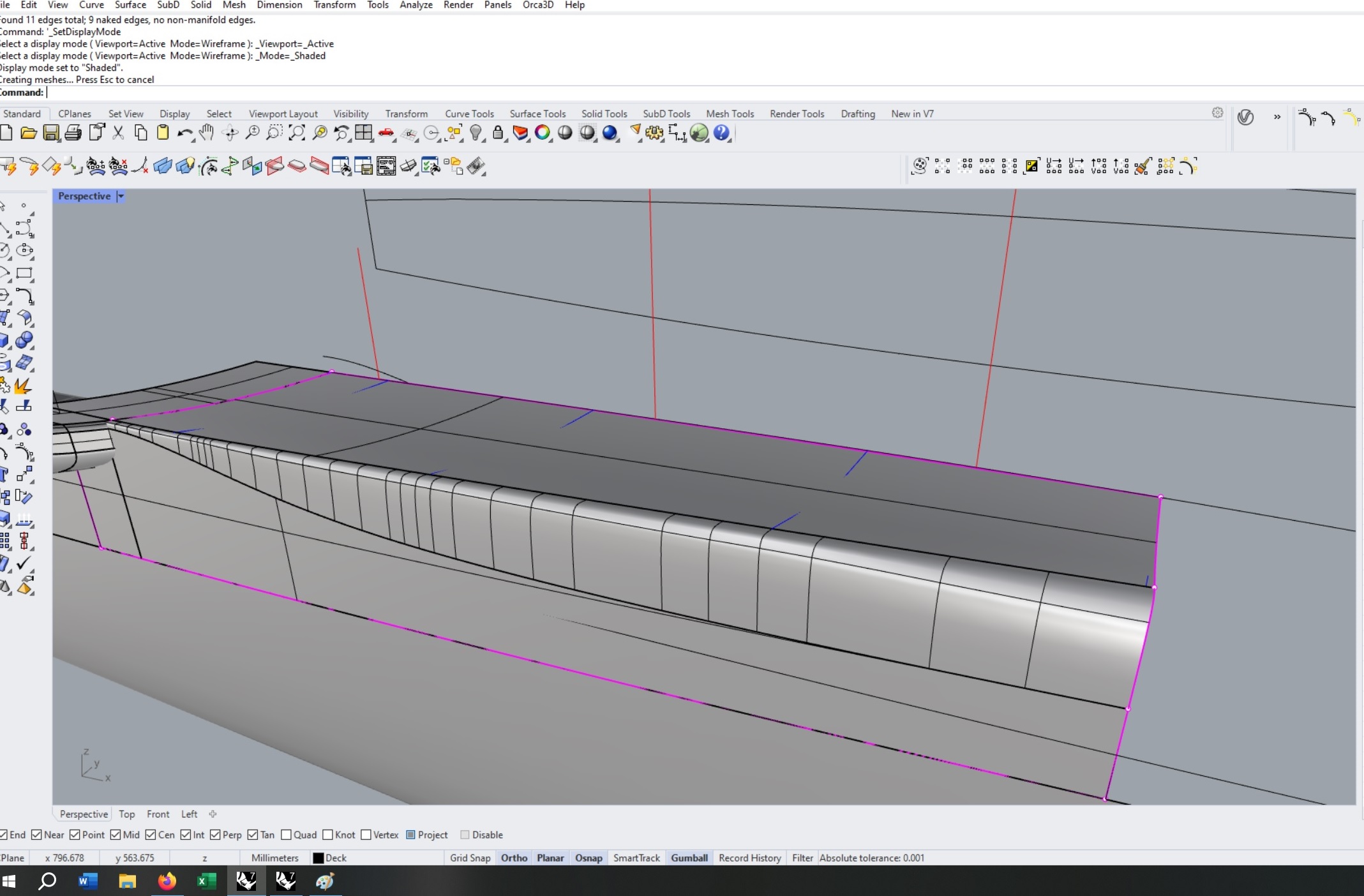Open the Perspective viewport dropdown arrow

(121, 197)
